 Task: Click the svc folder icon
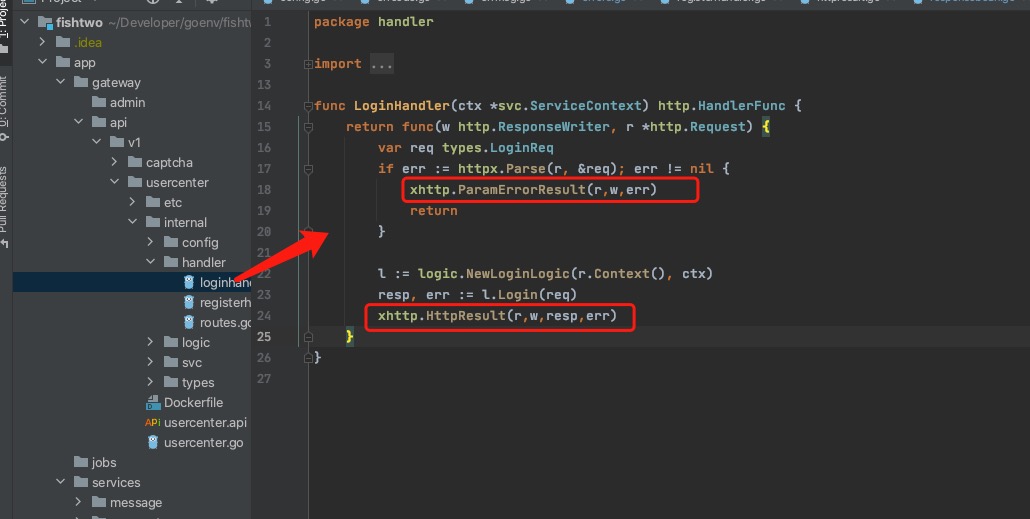(x=171, y=362)
